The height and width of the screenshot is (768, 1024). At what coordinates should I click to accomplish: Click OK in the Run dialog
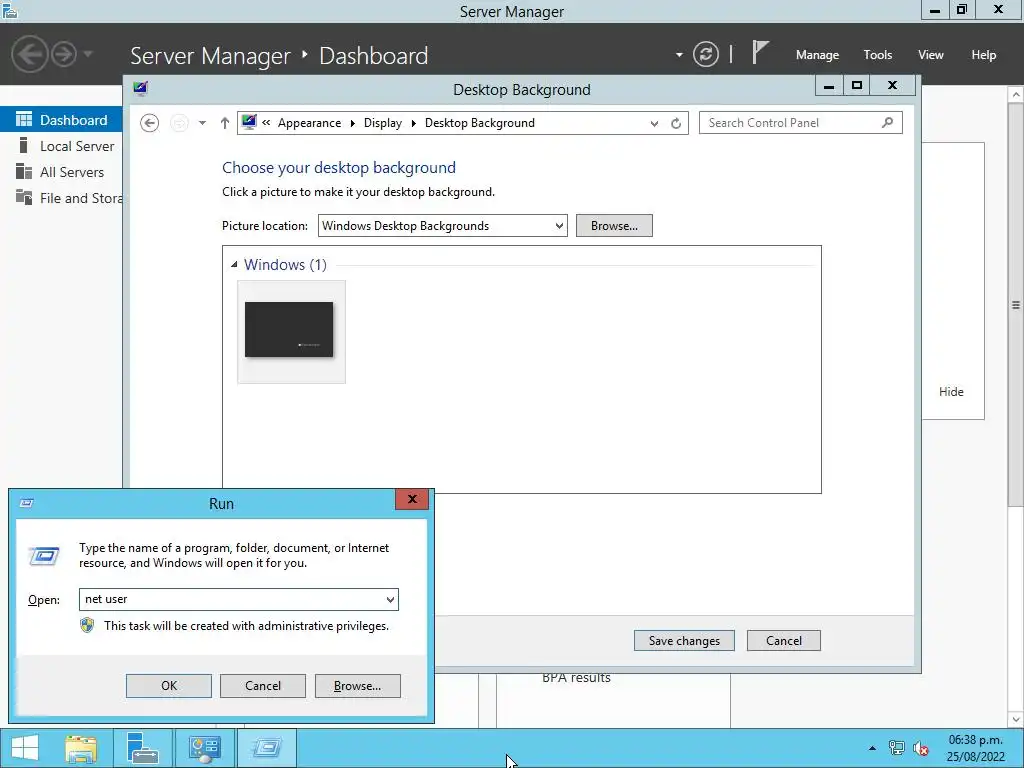pos(168,686)
